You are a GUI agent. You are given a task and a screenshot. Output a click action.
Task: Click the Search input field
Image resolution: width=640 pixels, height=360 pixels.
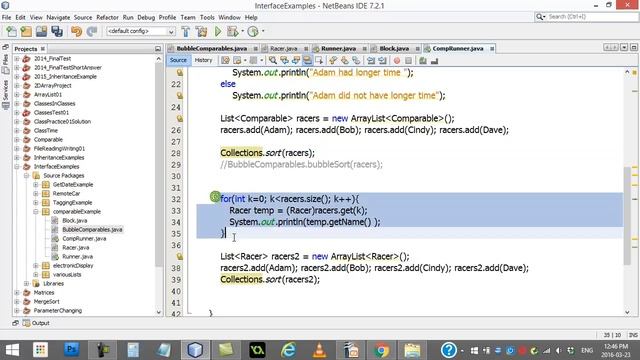586,17
